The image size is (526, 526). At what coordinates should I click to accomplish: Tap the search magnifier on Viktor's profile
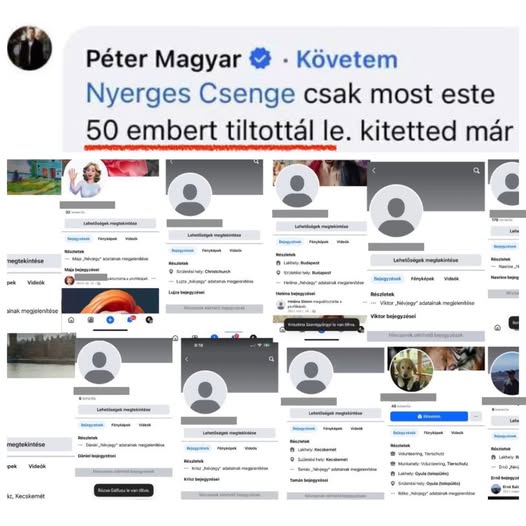tap(476, 171)
